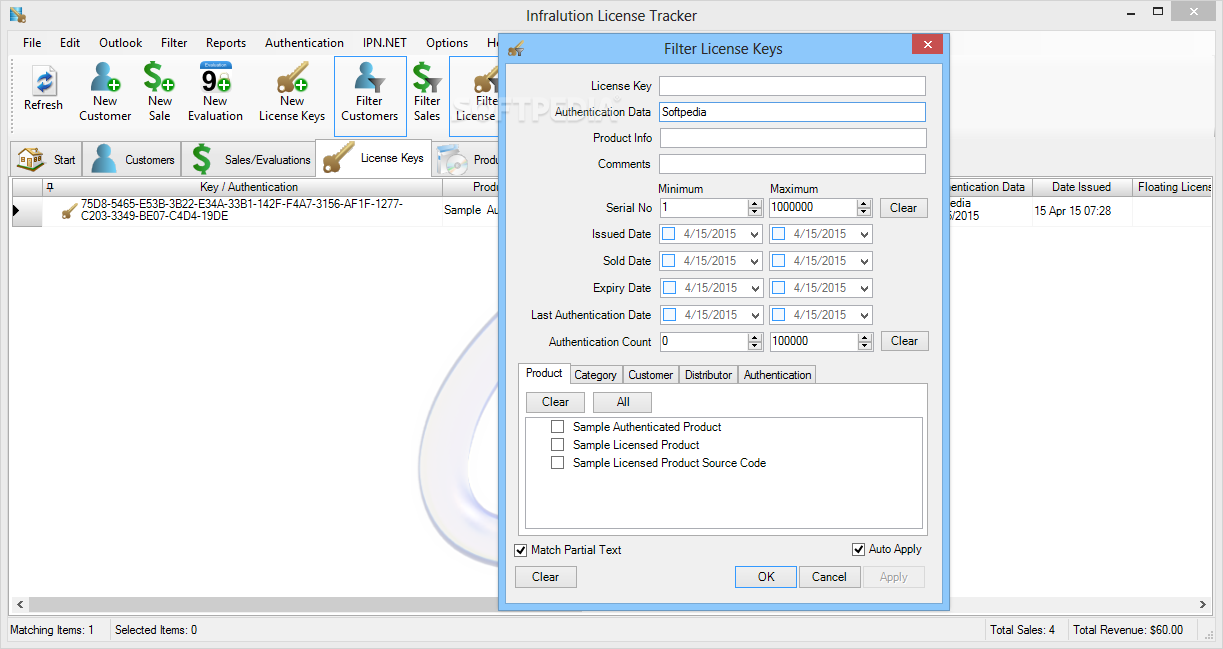Open the IPN.NET menu
The image size is (1223, 649).
pyautogui.click(x=385, y=43)
